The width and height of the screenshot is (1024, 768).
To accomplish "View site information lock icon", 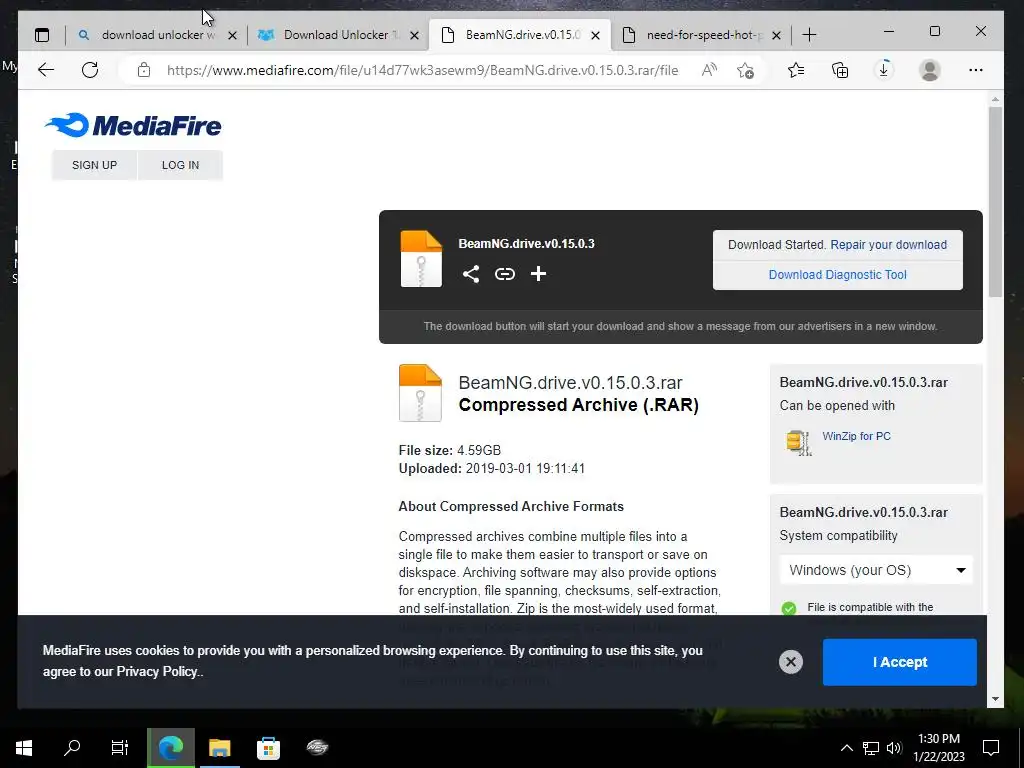I will (x=144, y=70).
